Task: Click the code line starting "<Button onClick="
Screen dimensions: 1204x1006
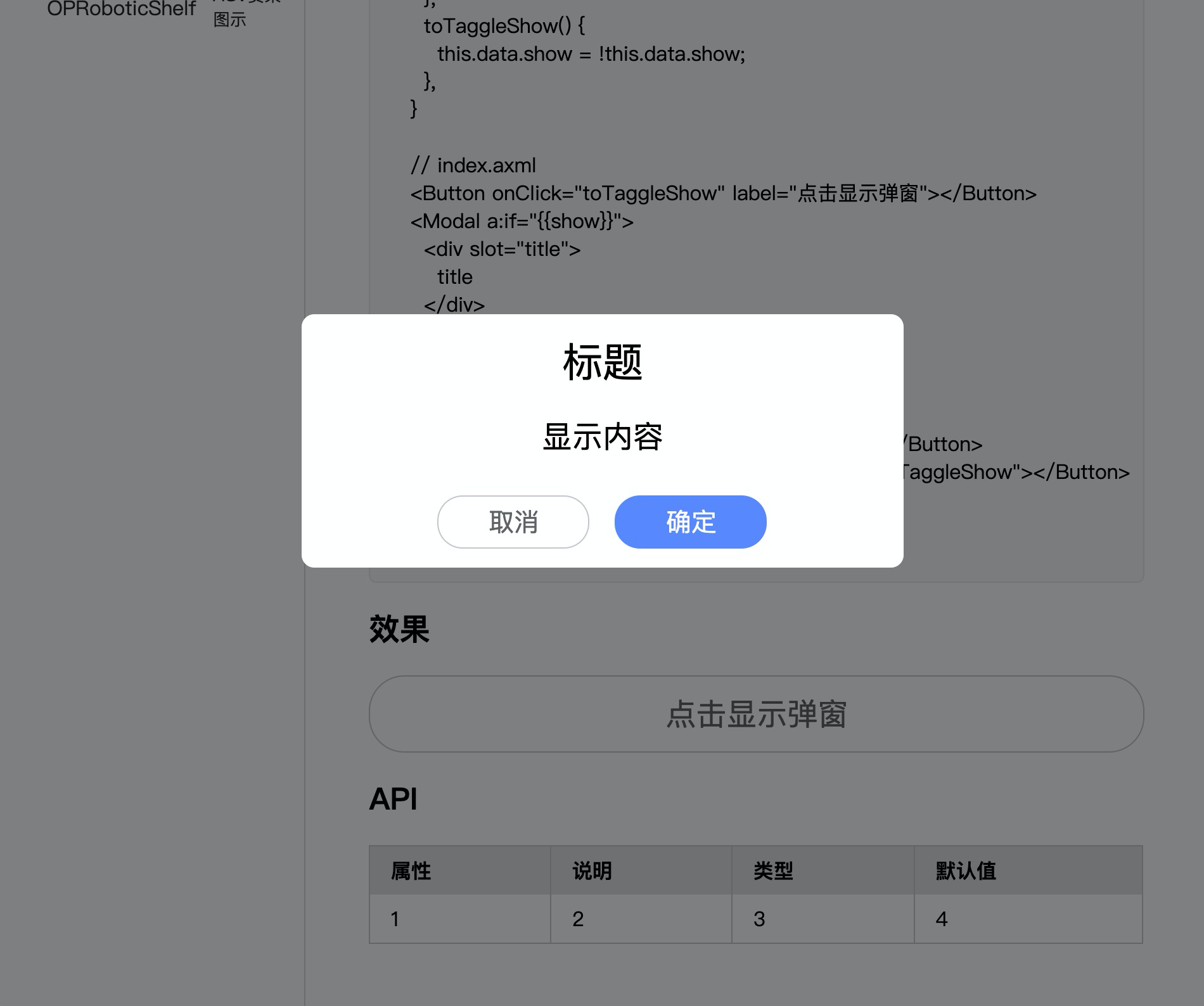Action: (x=724, y=193)
